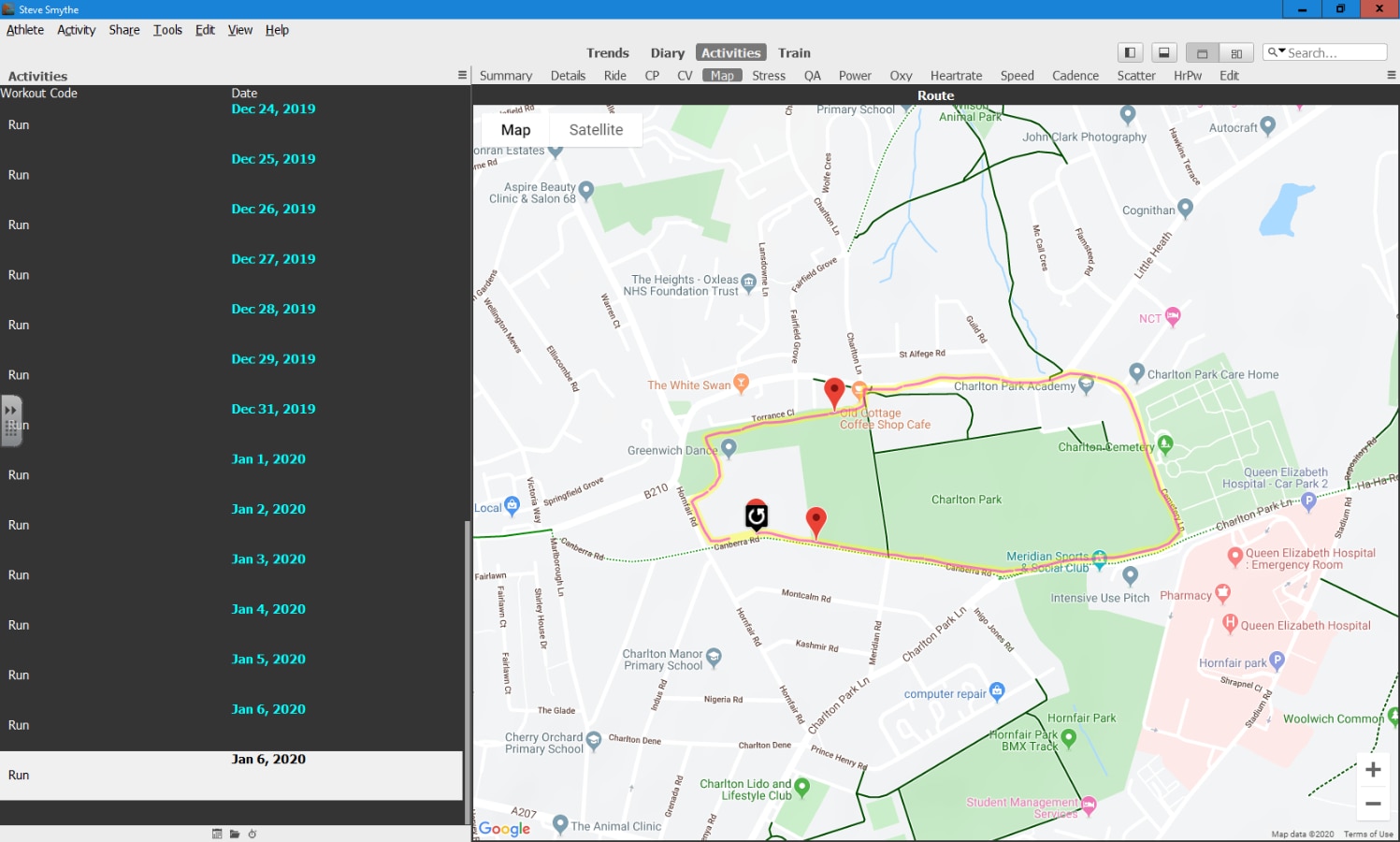Open the Tools menu
This screenshot has width=1400, height=842.
[x=167, y=30]
